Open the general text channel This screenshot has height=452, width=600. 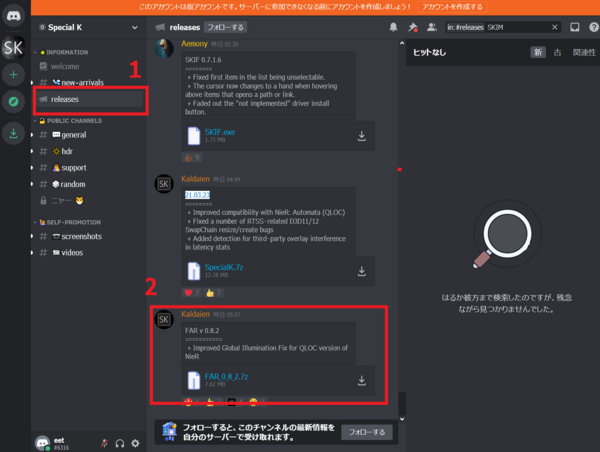(73, 134)
